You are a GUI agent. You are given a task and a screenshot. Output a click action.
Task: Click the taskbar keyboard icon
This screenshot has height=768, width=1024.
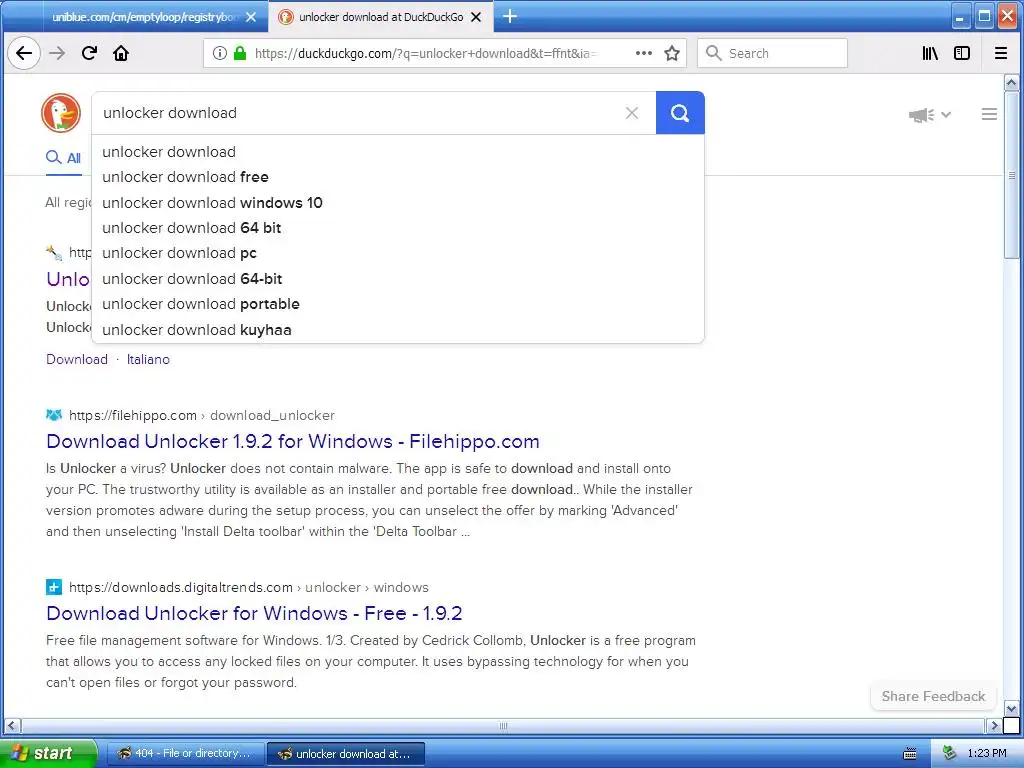click(x=910, y=754)
